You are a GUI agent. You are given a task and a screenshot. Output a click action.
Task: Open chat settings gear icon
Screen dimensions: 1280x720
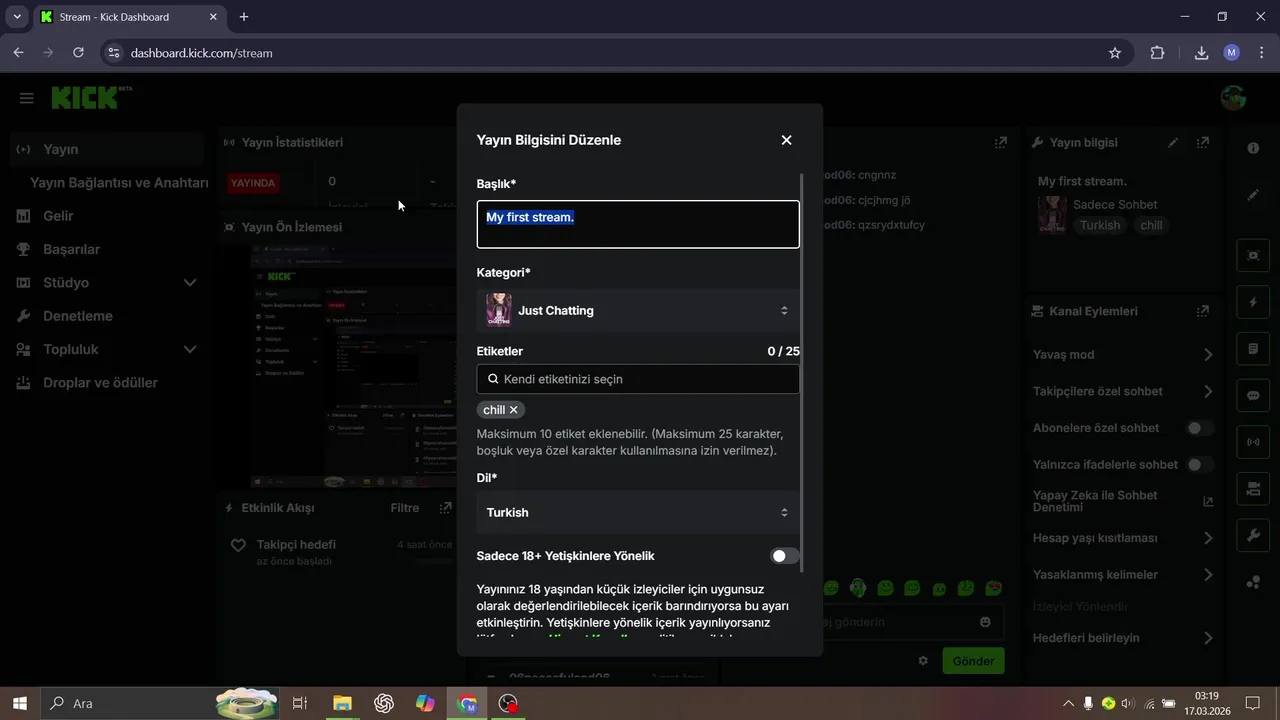(923, 661)
